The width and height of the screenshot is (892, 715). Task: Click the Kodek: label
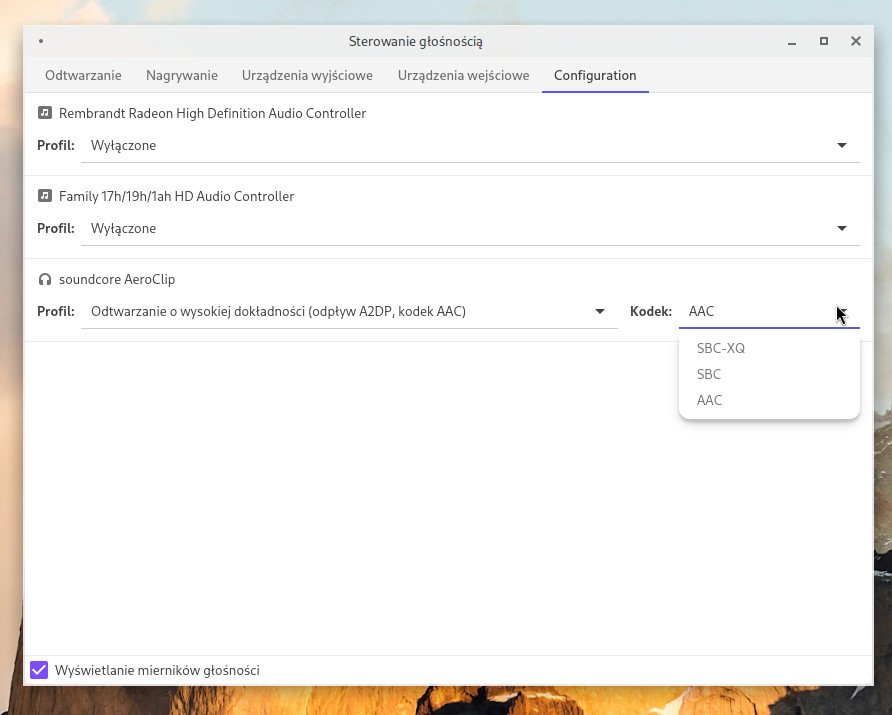(x=651, y=312)
